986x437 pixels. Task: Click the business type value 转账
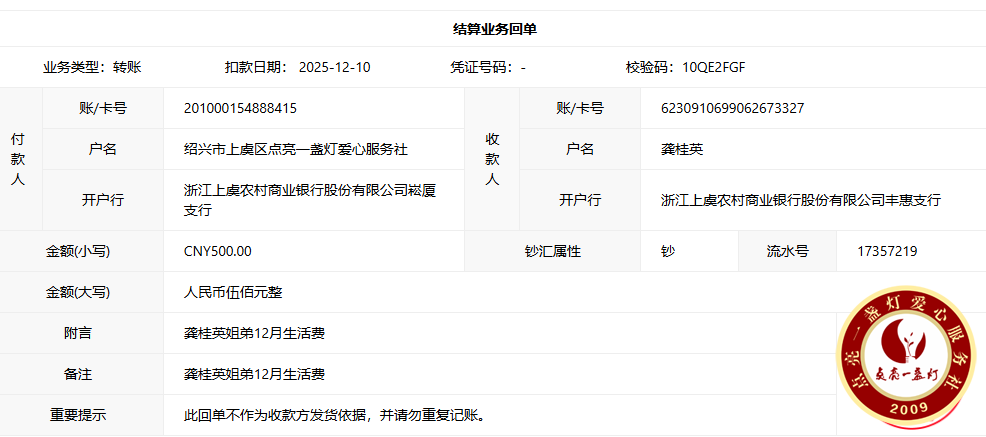127,67
